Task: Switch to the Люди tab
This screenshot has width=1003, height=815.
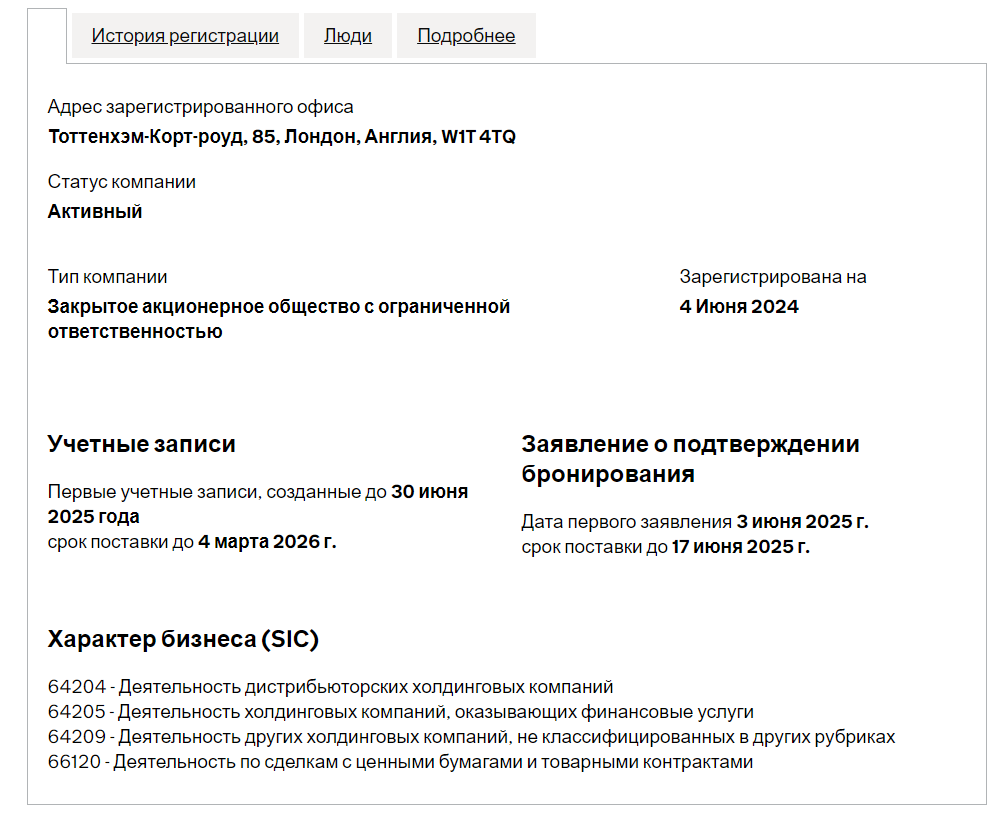Action: 348,36
